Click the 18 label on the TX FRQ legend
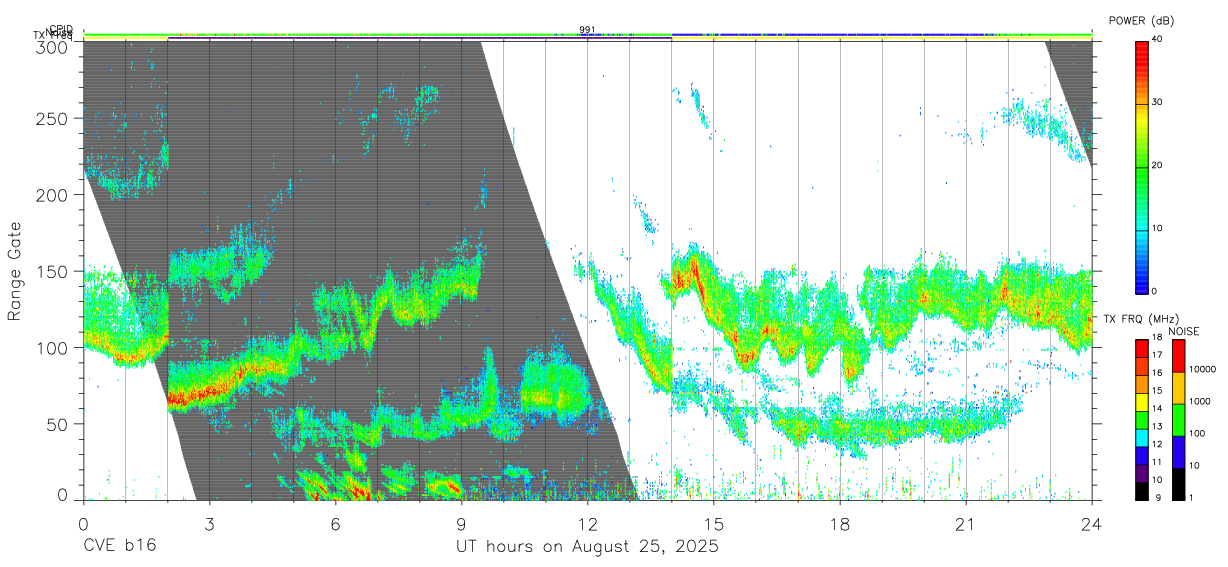This screenshot has width=1228, height=567. click(1158, 339)
